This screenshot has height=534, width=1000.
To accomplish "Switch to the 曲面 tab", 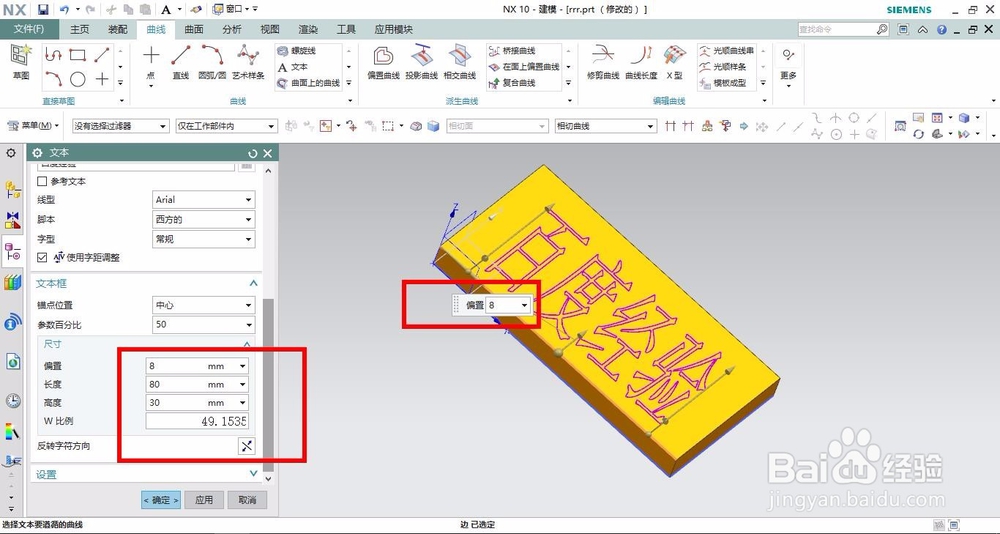I will (x=194, y=29).
